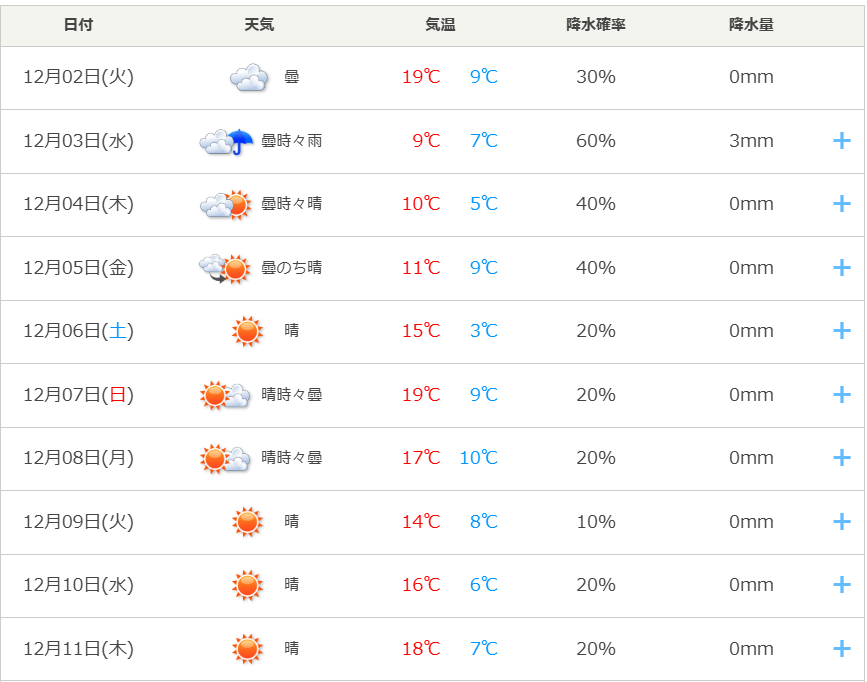Click the 降水確率 column header
The image size is (867, 682).
click(x=595, y=25)
